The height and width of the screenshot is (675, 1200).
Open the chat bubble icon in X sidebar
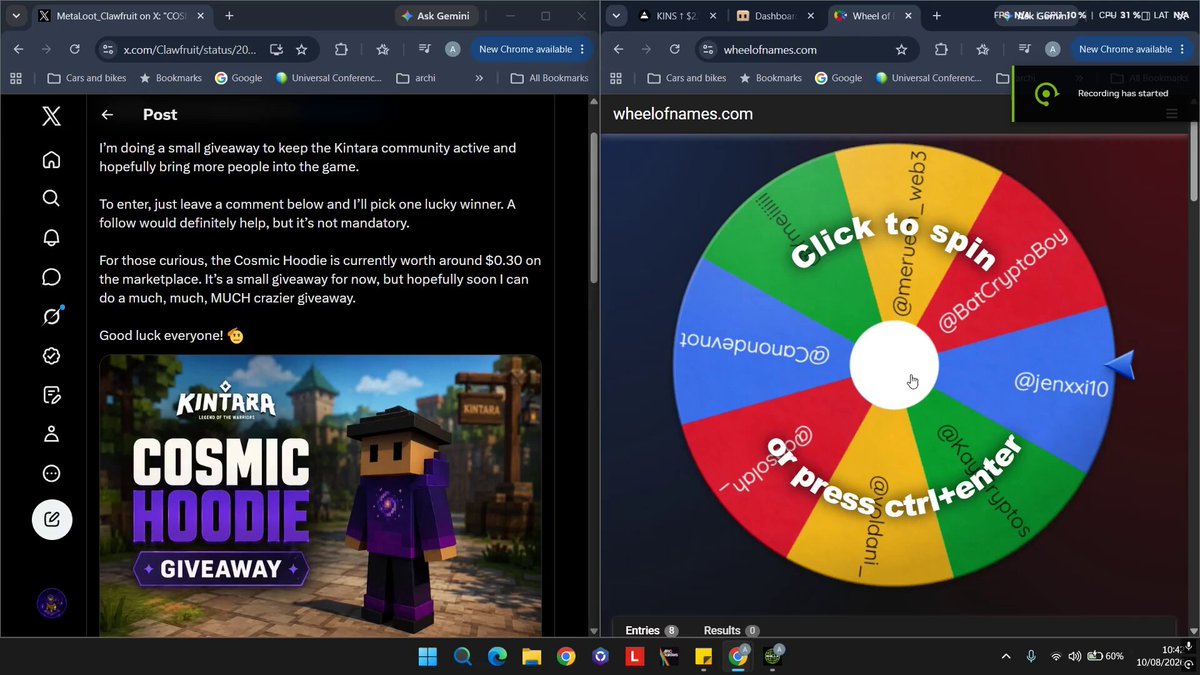pyautogui.click(x=51, y=277)
